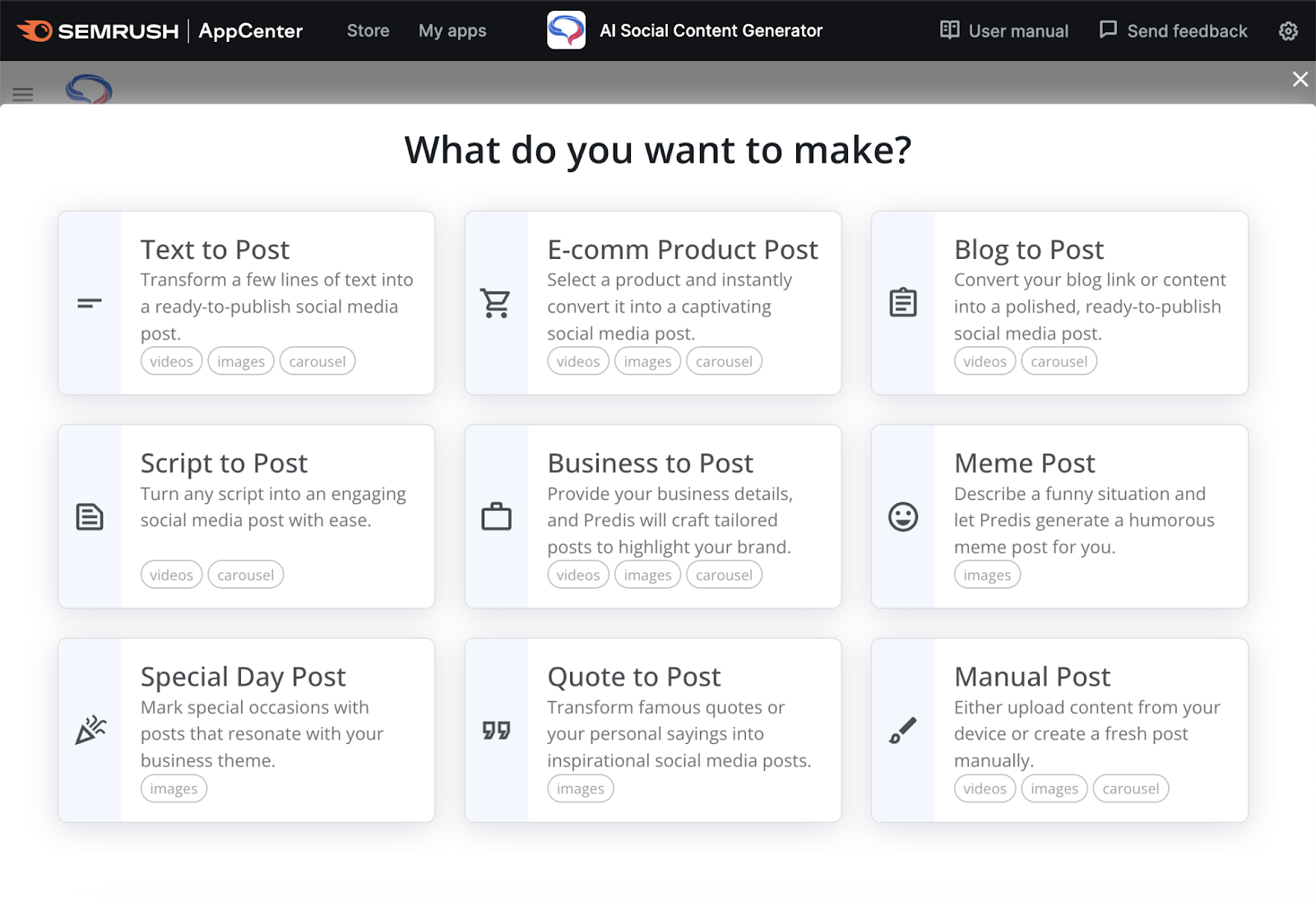1316x897 pixels.
Task: Click Send feedback
Action: (x=1172, y=30)
